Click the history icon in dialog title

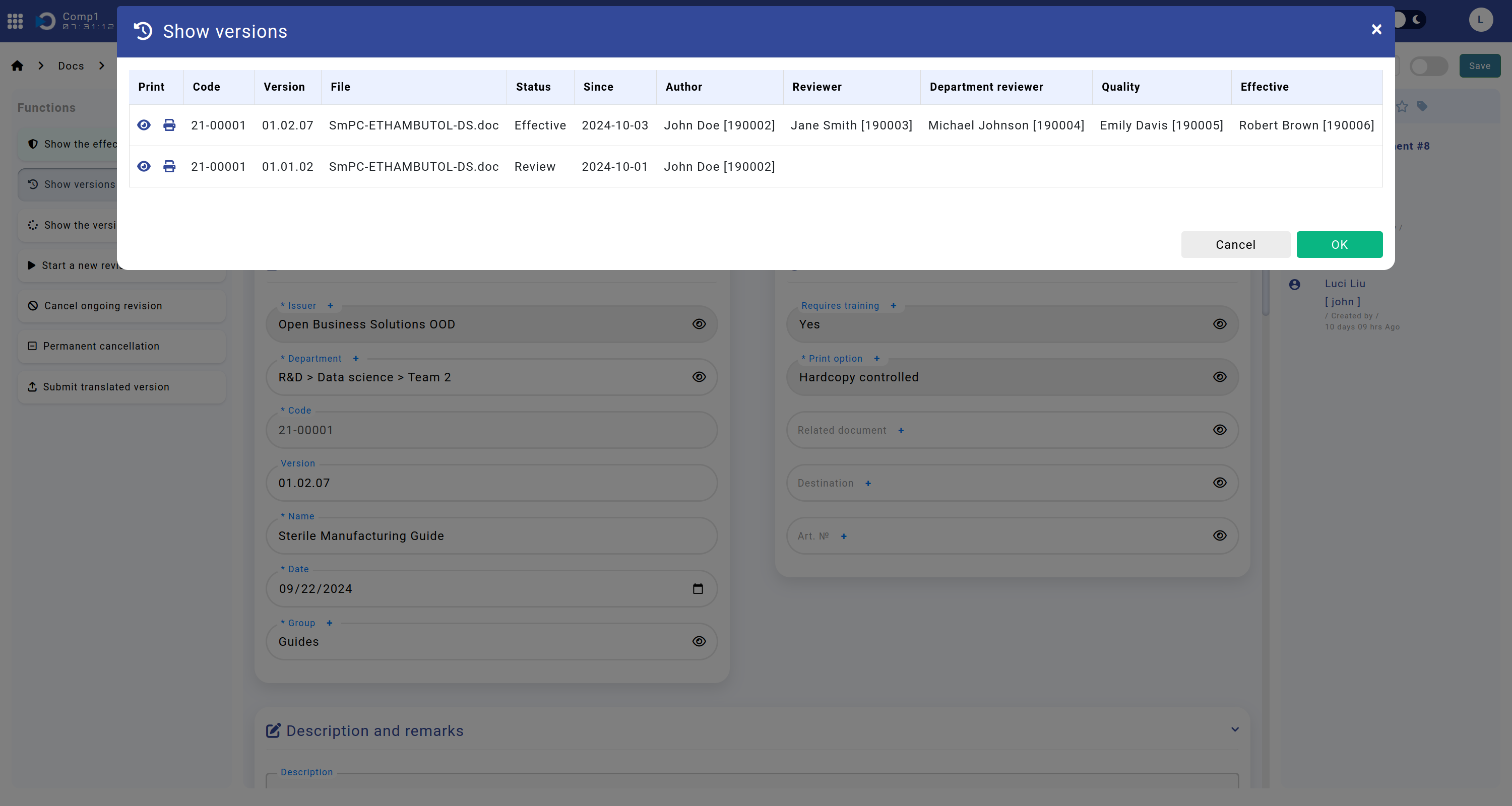point(143,31)
